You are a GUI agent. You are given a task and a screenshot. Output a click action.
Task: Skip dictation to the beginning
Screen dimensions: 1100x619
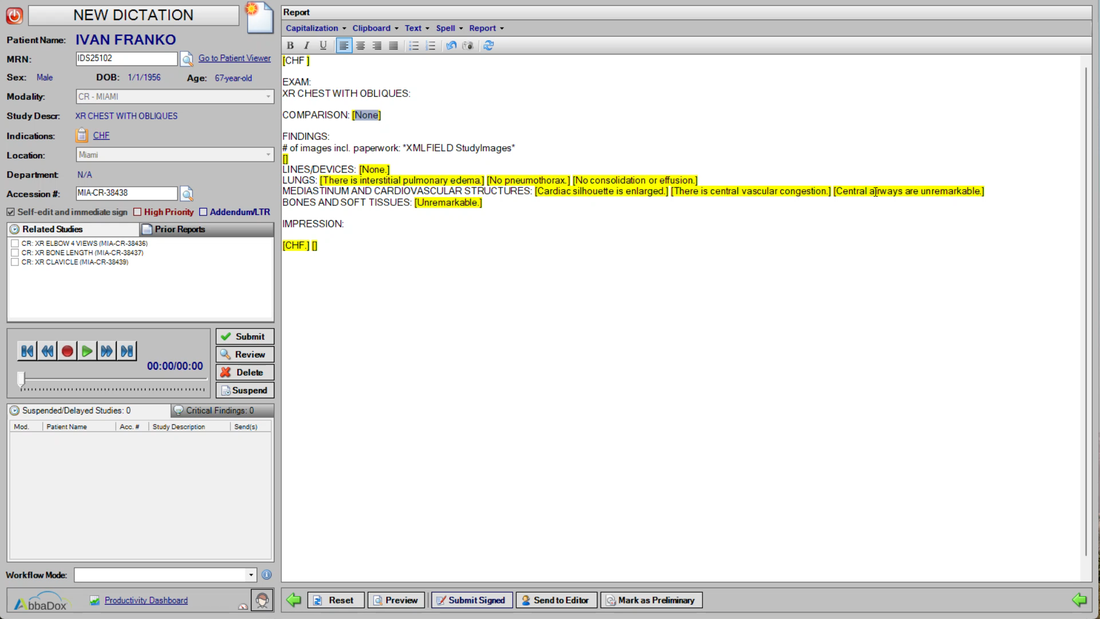click(x=27, y=351)
